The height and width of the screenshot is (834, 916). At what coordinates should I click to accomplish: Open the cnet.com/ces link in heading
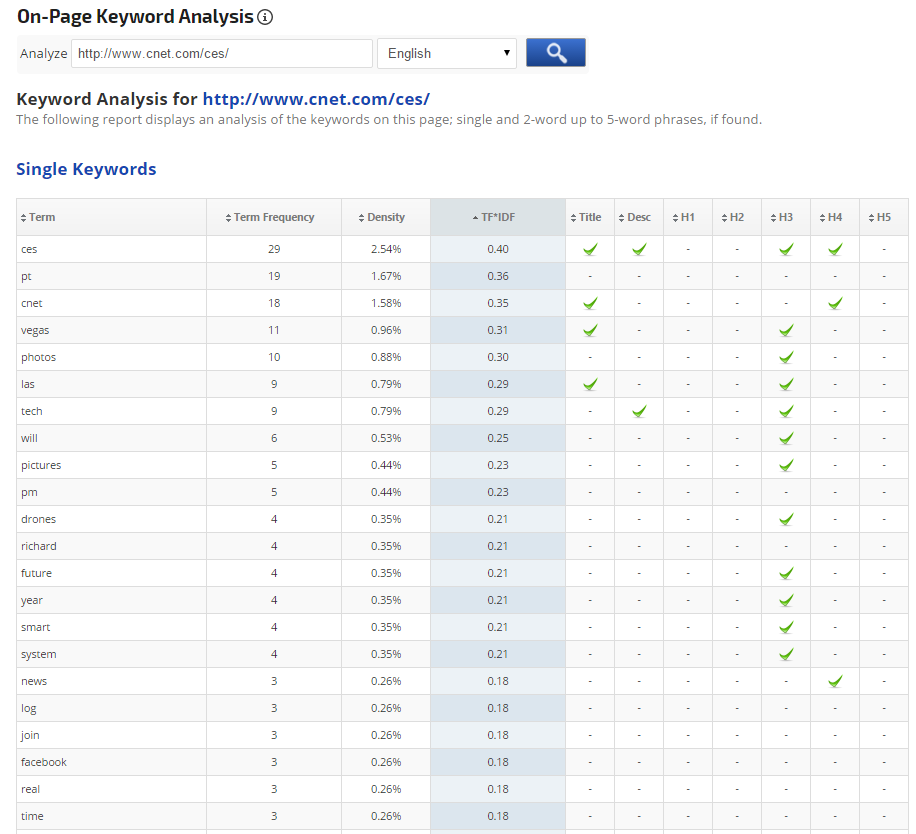316,99
